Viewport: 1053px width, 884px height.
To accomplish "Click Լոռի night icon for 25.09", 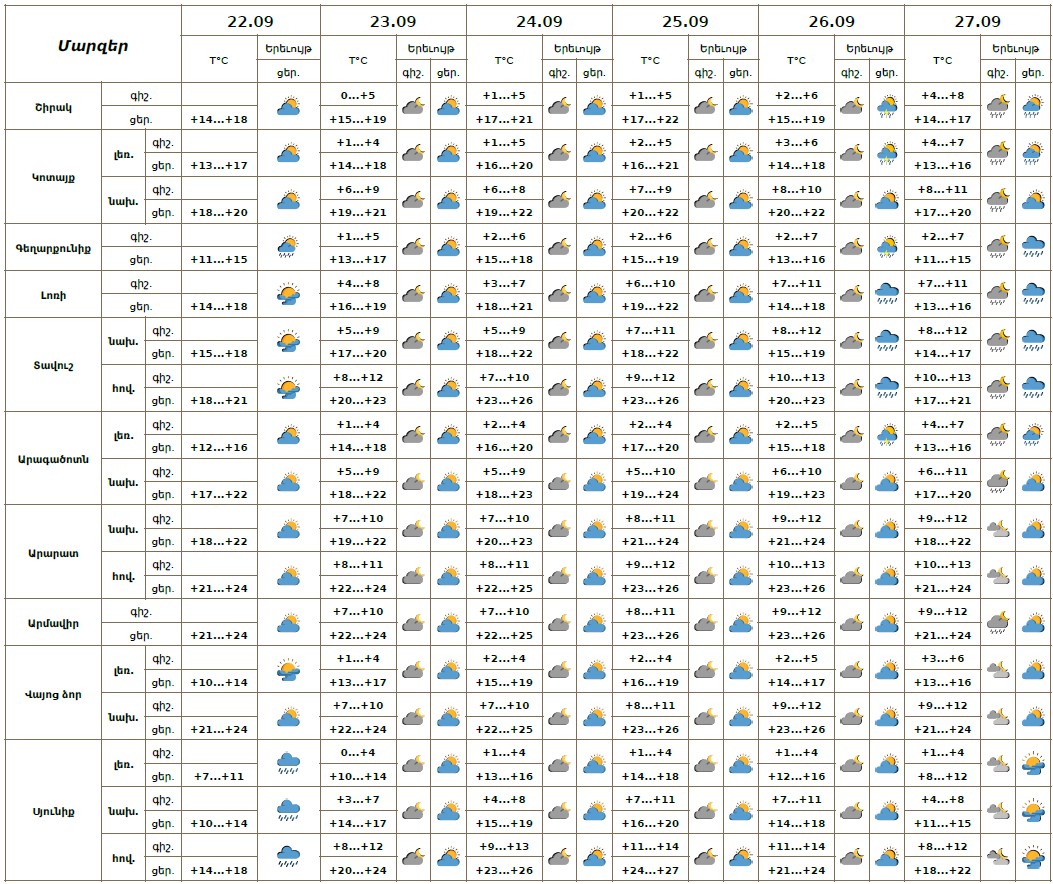I will [x=706, y=294].
